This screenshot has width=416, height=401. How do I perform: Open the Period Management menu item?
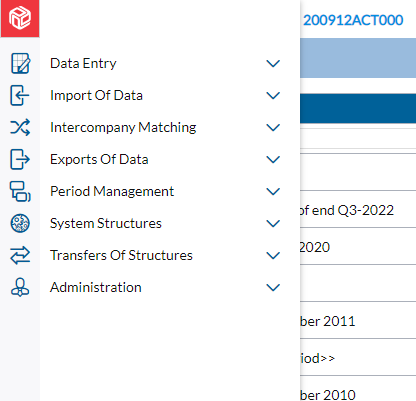[x=112, y=192]
